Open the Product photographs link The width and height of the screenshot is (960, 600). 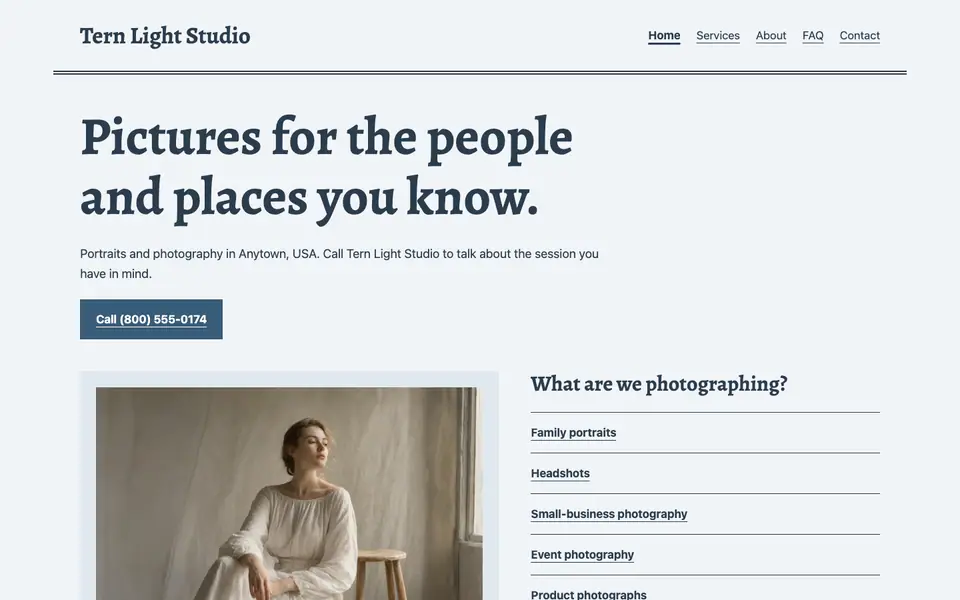coord(588,594)
